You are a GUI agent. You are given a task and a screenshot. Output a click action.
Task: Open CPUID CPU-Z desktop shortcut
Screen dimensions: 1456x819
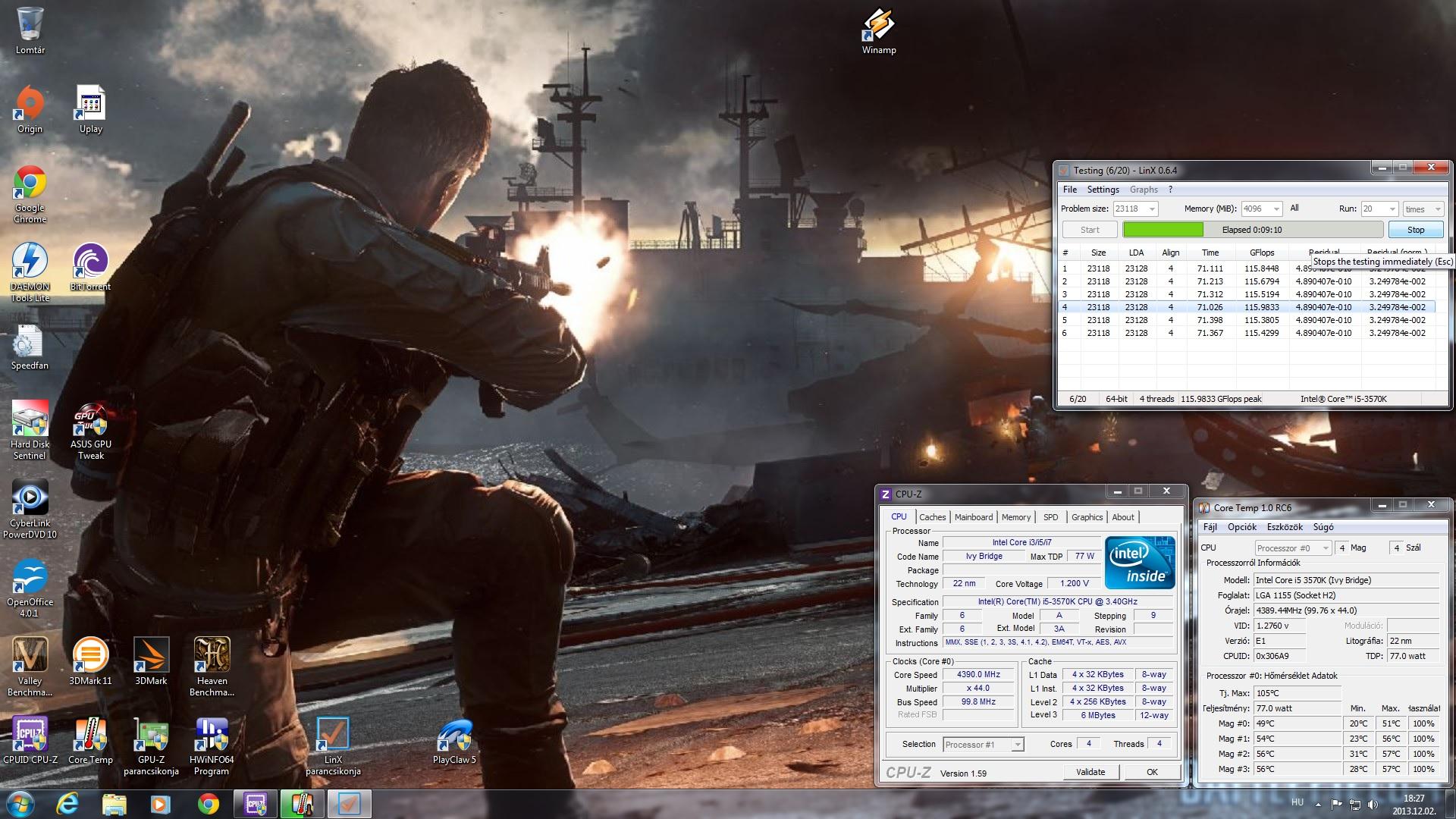[30, 740]
